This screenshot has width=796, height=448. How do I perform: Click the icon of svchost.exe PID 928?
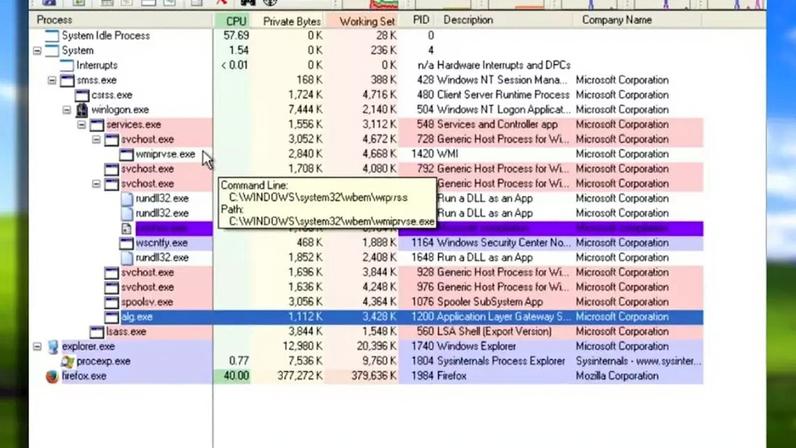tap(111, 273)
